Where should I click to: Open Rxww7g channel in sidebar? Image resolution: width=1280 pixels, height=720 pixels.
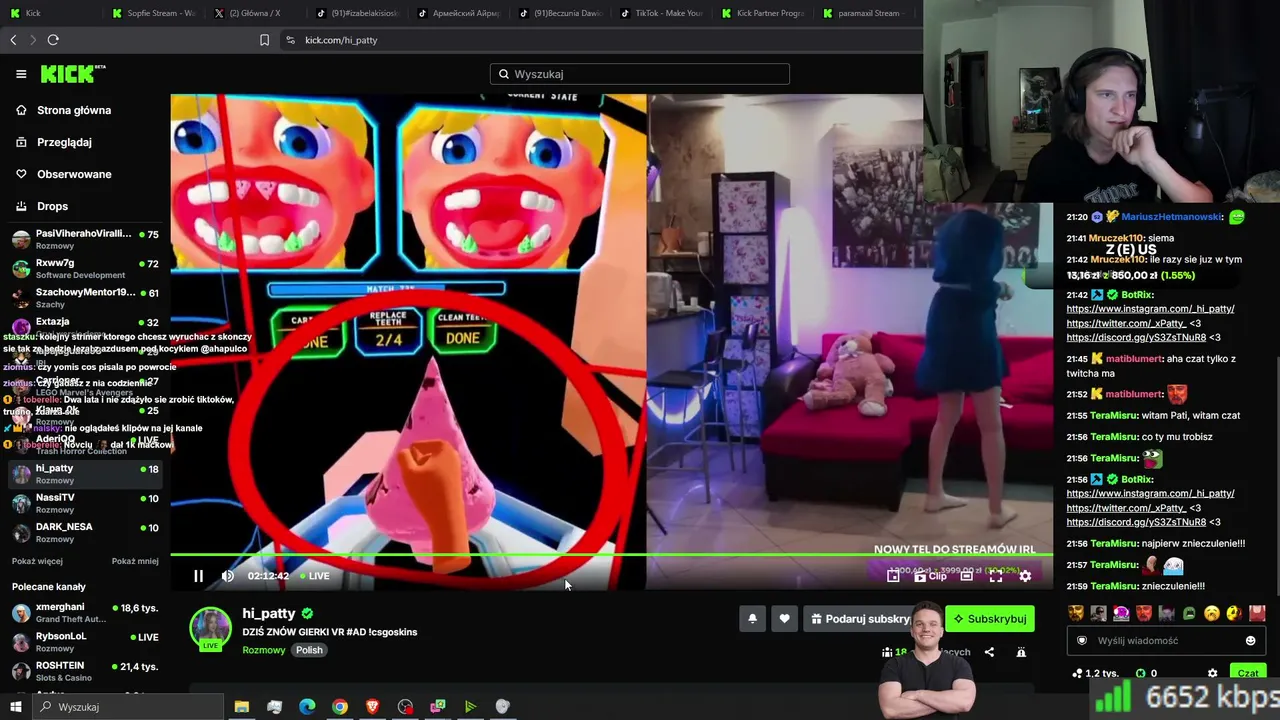pyautogui.click(x=85, y=268)
